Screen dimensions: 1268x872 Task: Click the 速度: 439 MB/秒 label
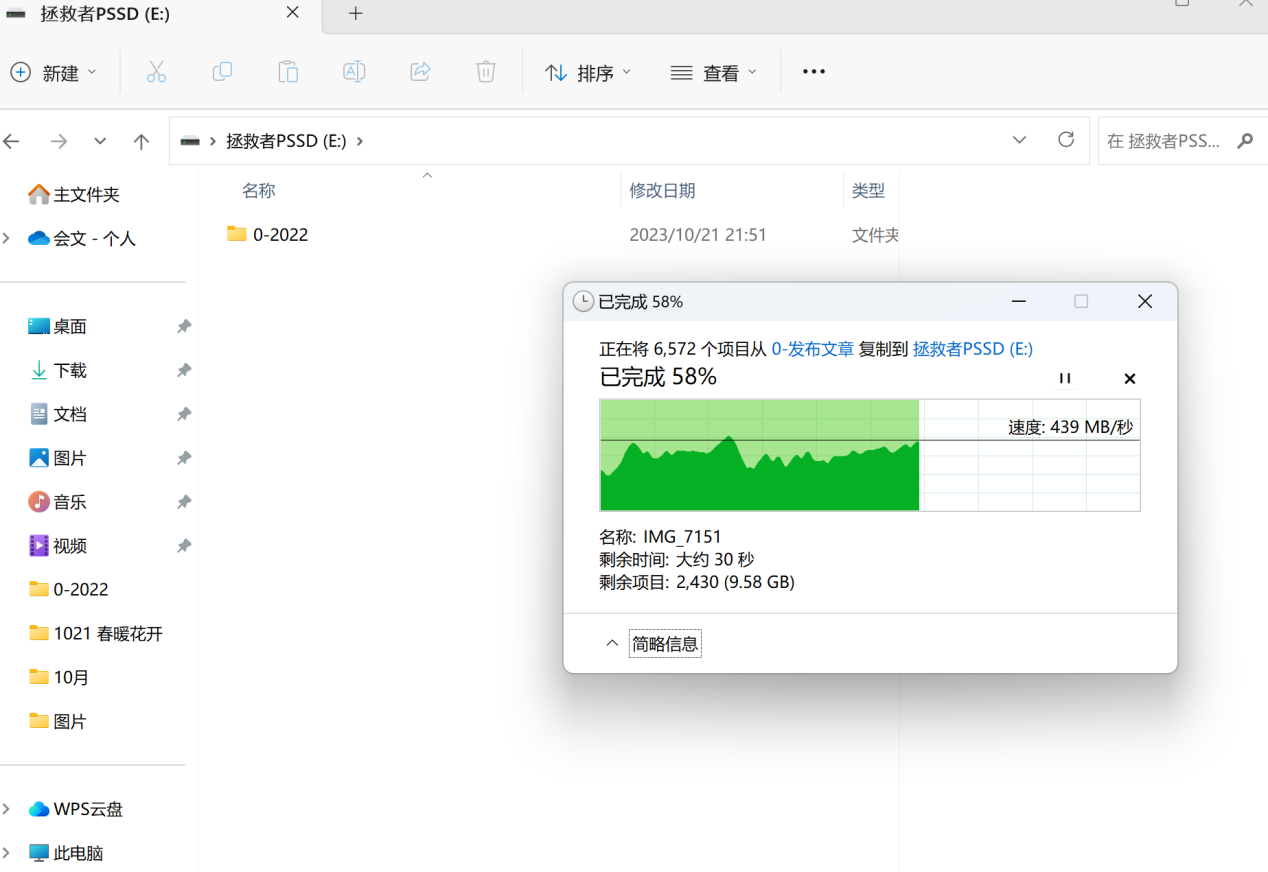tap(1070, 427)
